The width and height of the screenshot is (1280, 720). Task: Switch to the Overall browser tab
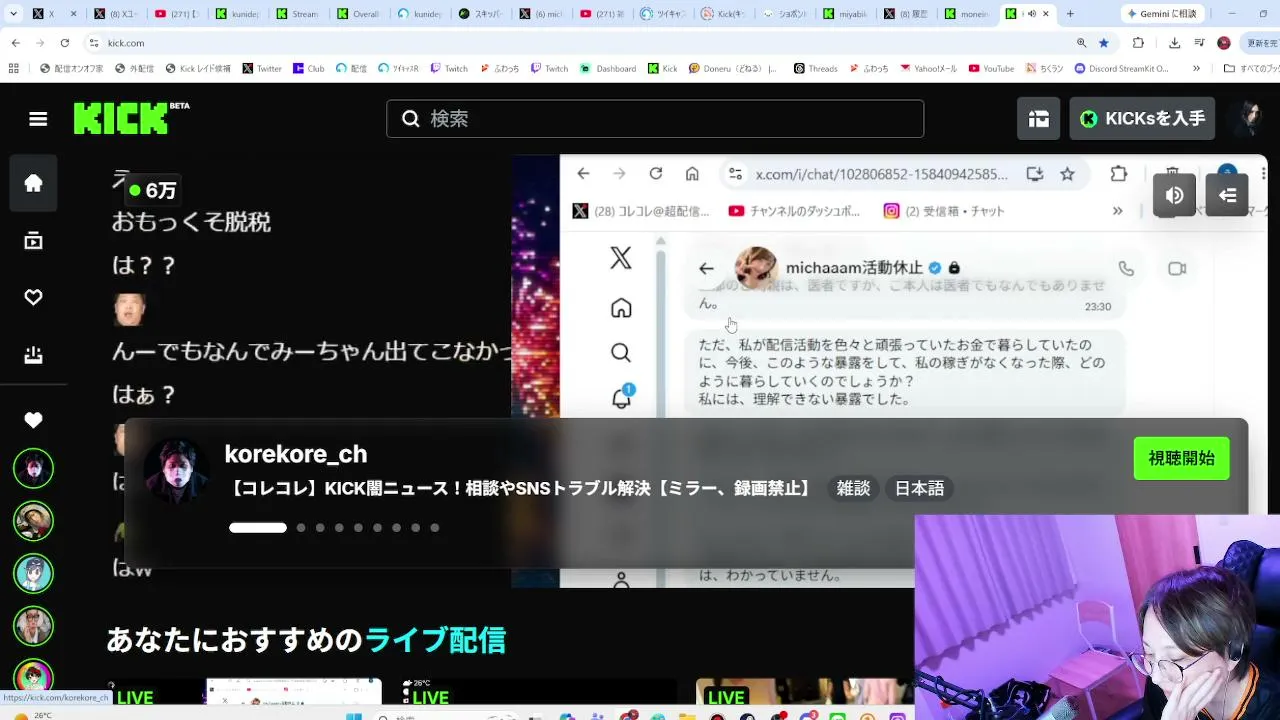[359, 14]
